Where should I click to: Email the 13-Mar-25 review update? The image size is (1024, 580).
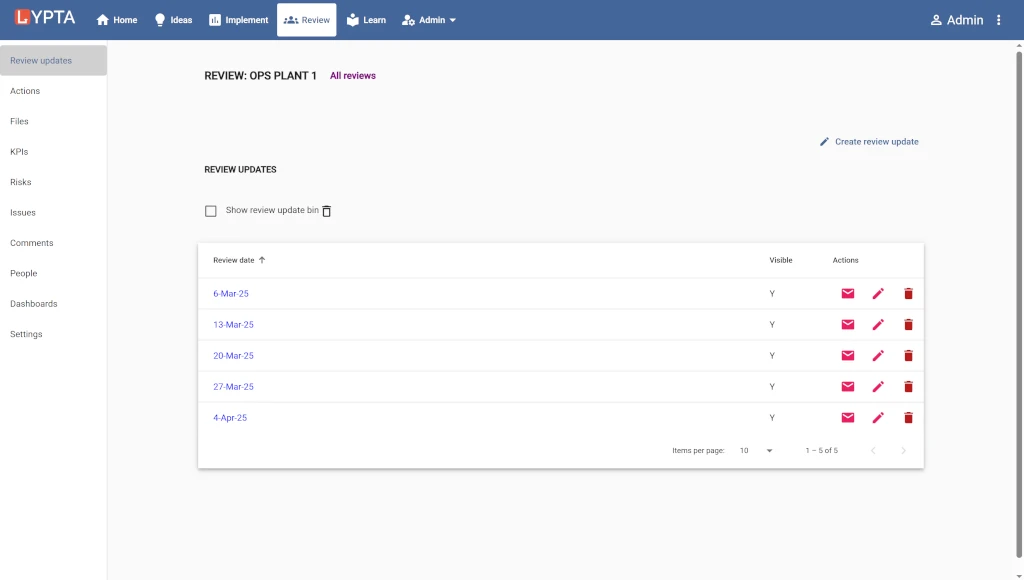[848, 325]
